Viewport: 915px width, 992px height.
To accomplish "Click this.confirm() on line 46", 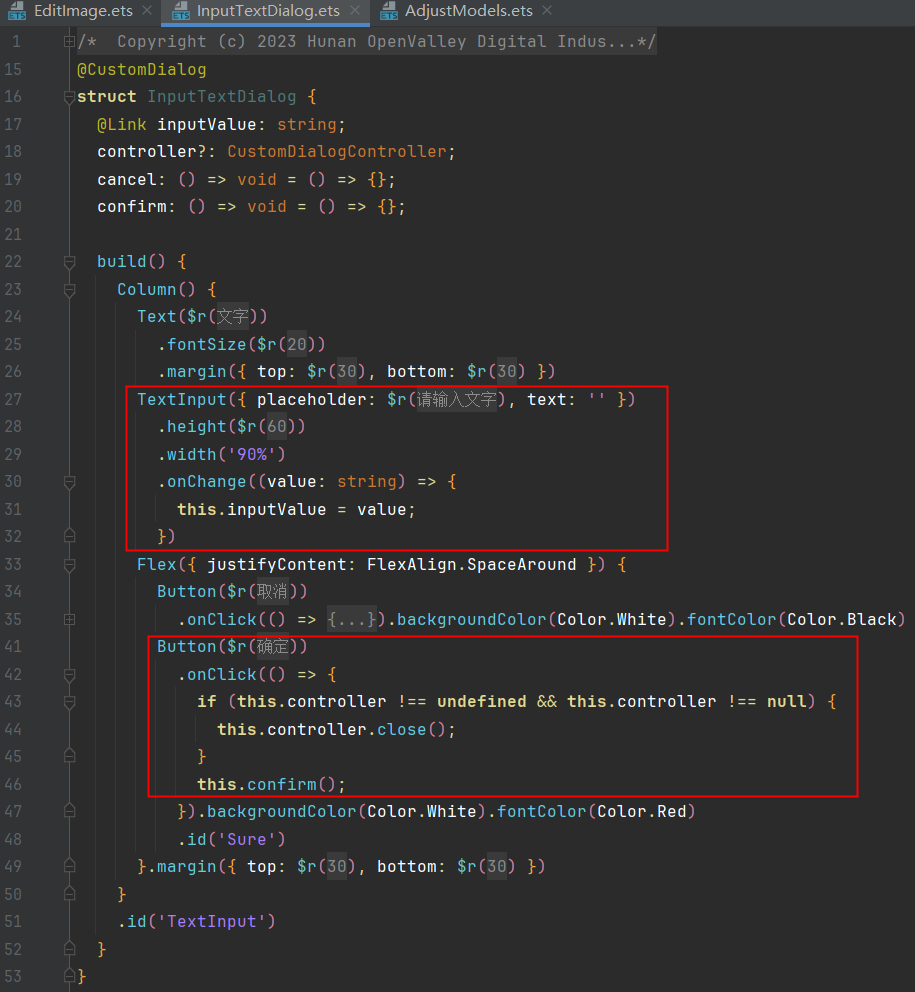I will 267,785.
